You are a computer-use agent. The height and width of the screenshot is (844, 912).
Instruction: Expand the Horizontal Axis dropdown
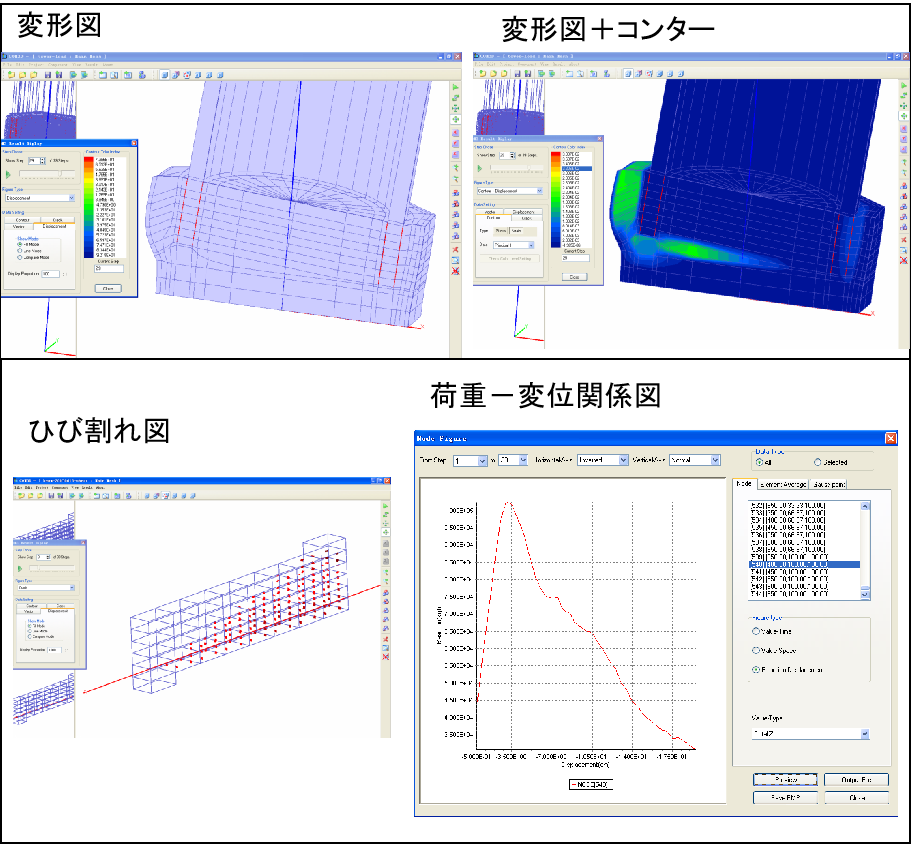point(623,460)
